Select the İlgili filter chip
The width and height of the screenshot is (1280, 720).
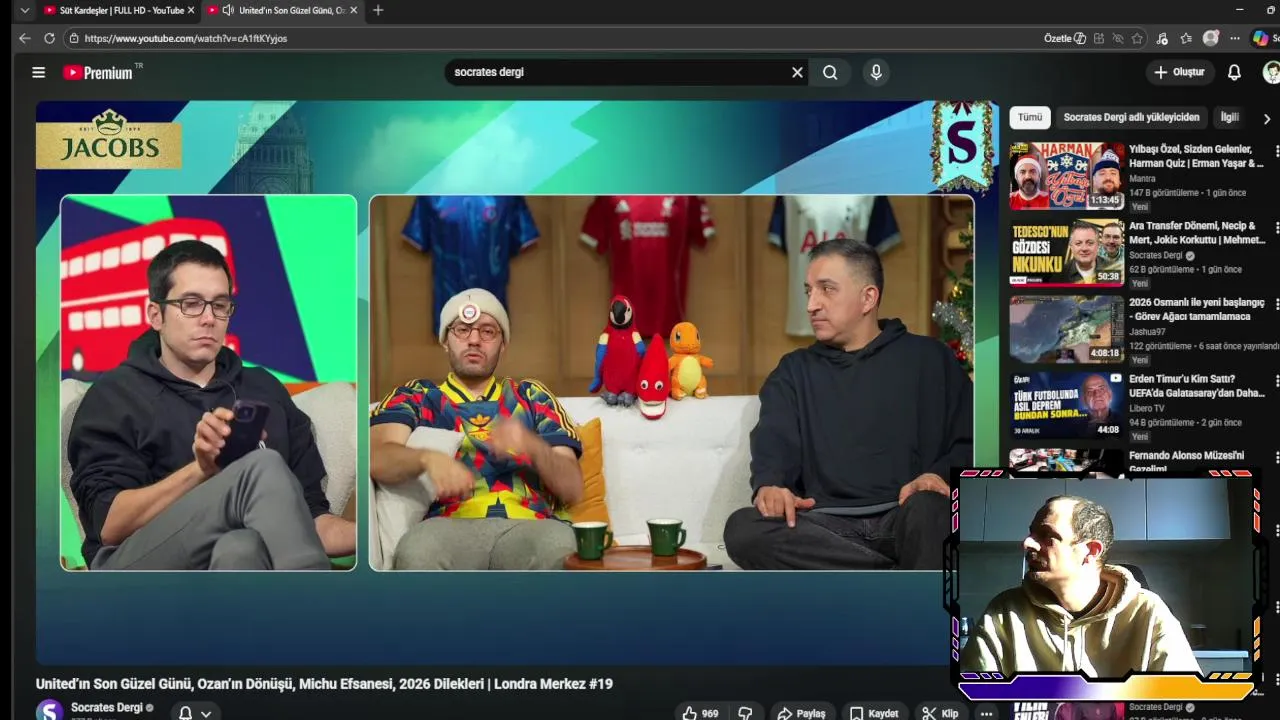point(1229,117)
